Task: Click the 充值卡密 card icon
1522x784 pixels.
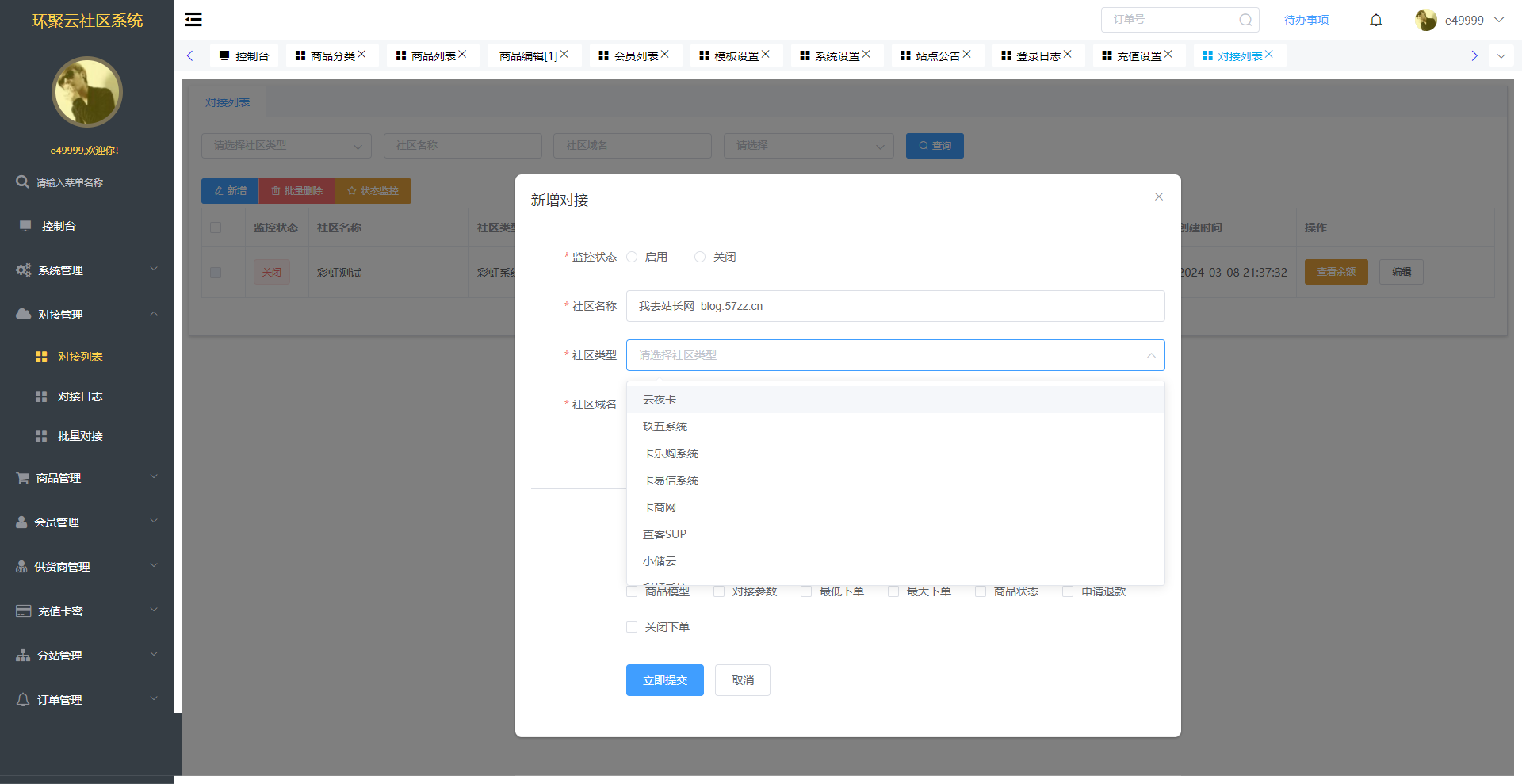Action: [x=24, y=611]
